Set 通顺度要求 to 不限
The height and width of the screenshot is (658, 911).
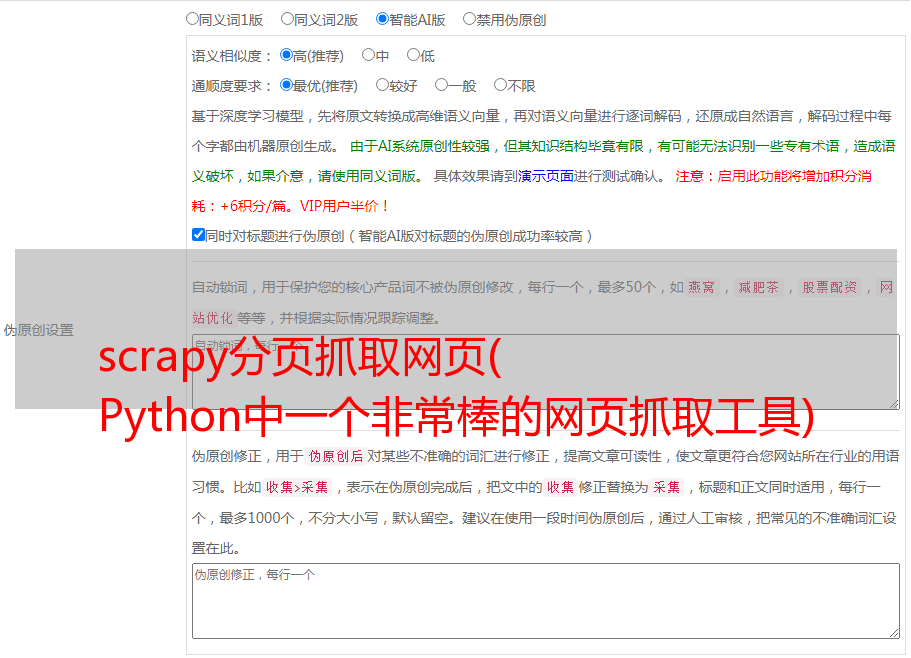tap(500, 85)
